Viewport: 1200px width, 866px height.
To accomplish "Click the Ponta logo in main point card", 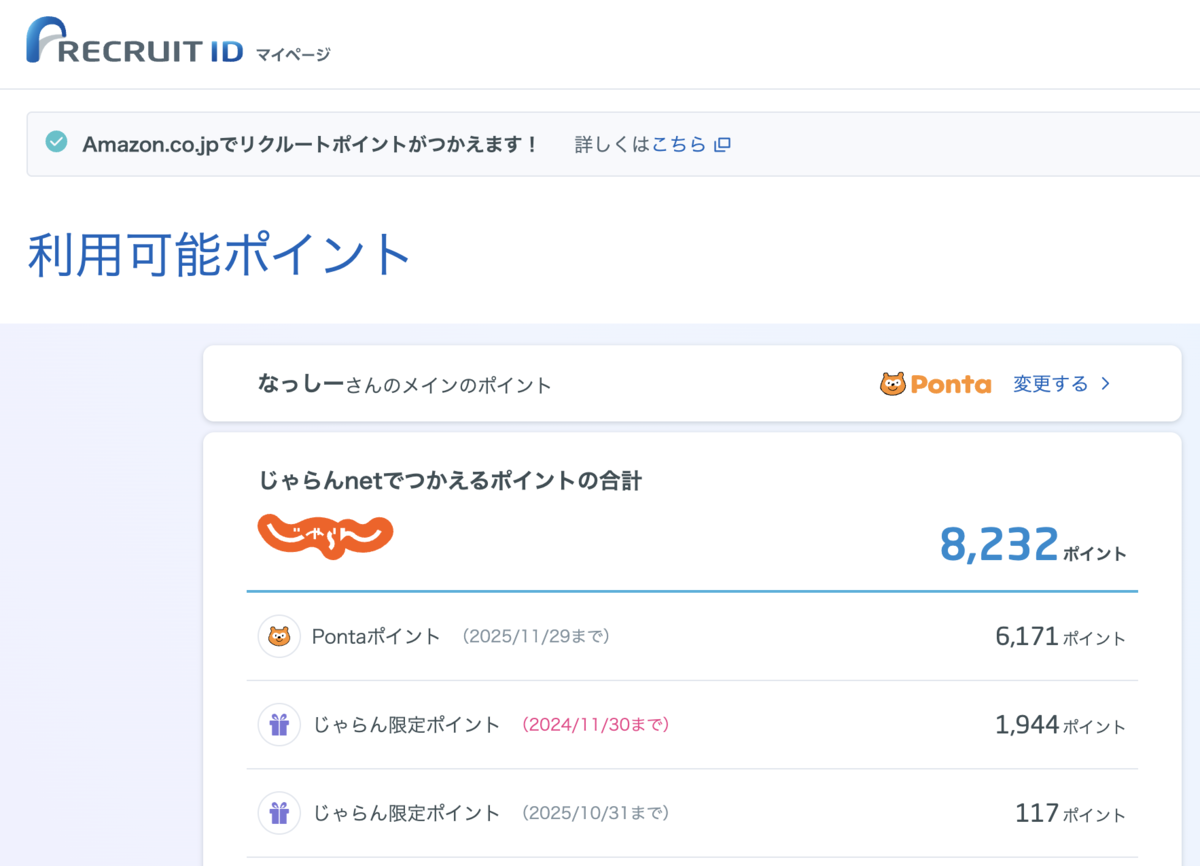I will click(x=935, y=384).
